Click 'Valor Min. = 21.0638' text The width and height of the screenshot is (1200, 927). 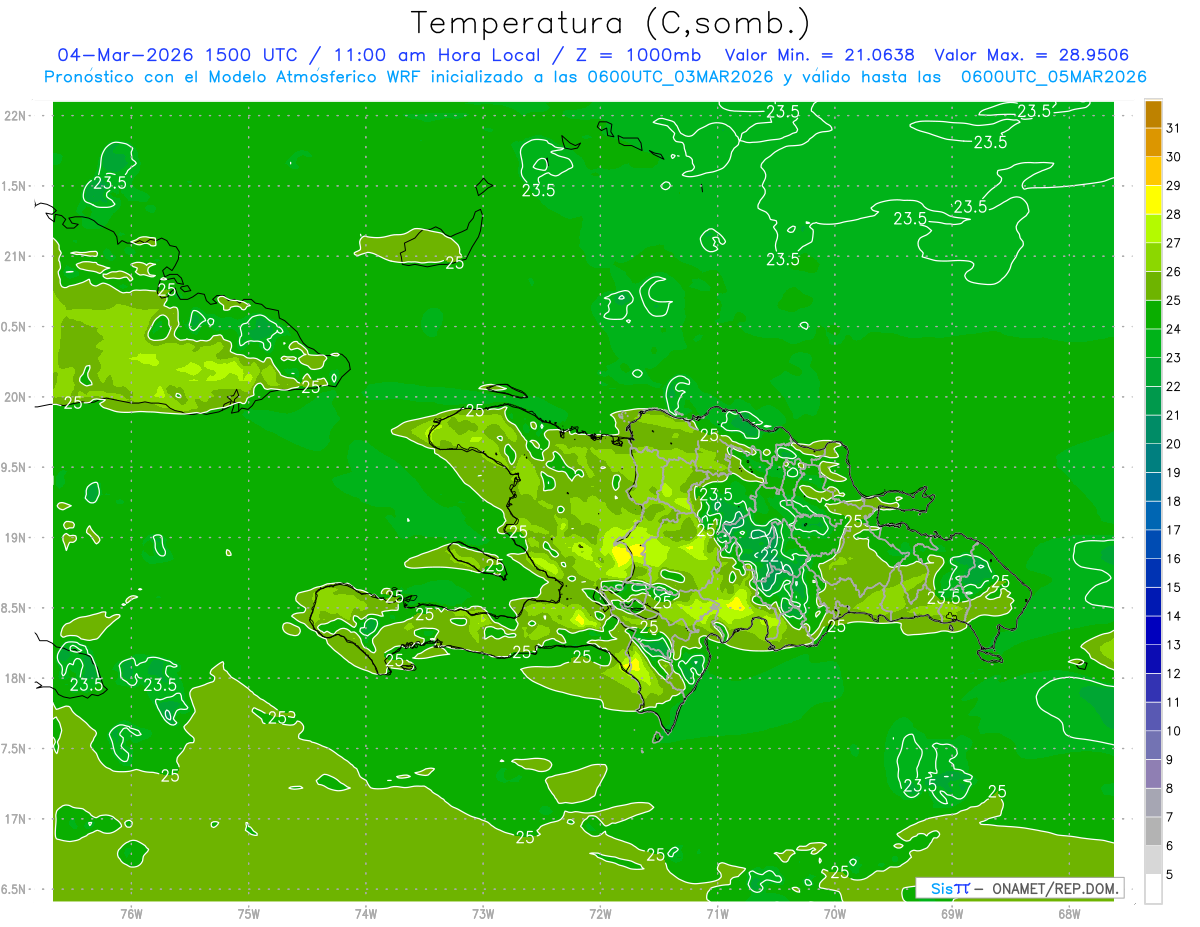click(x=820, y=55)
